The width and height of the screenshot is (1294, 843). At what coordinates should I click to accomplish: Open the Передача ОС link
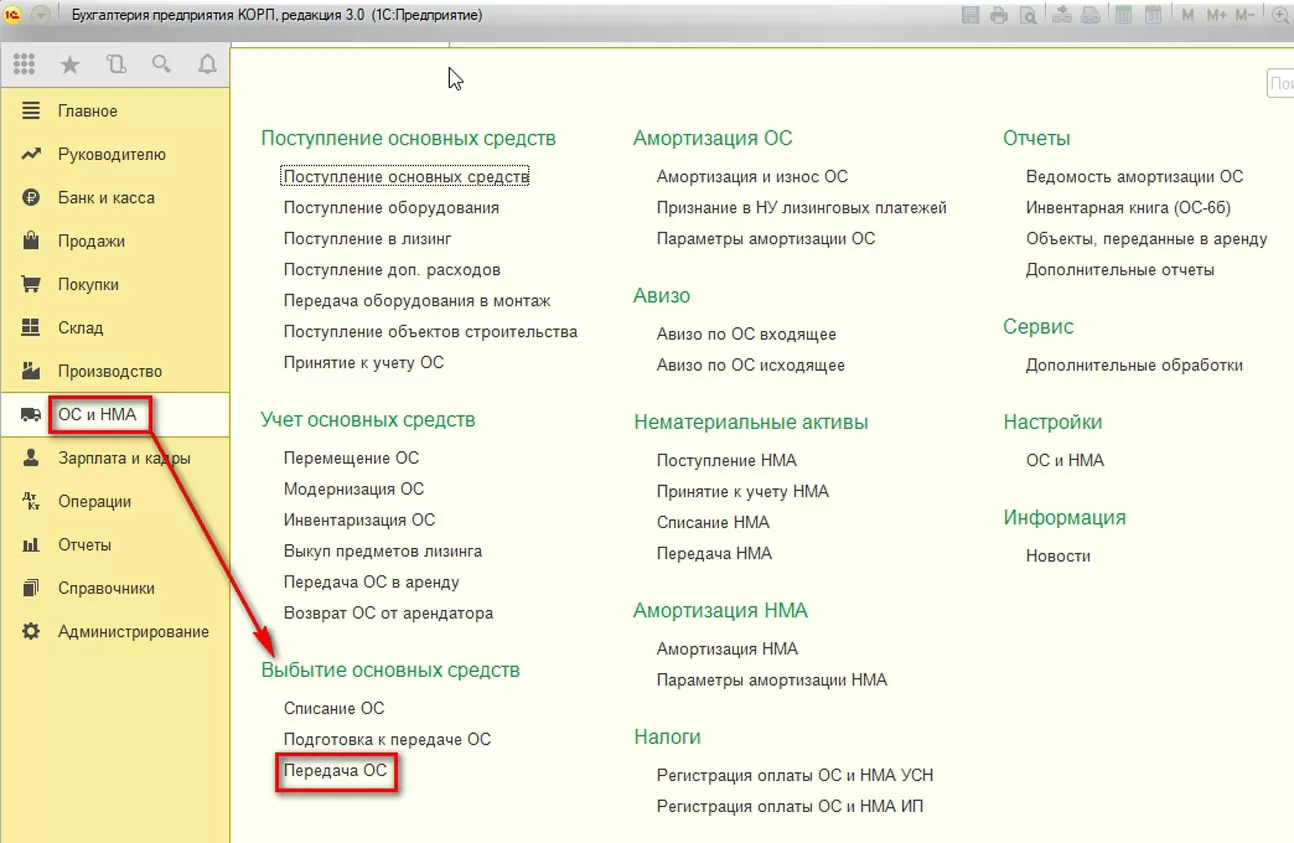335,771
